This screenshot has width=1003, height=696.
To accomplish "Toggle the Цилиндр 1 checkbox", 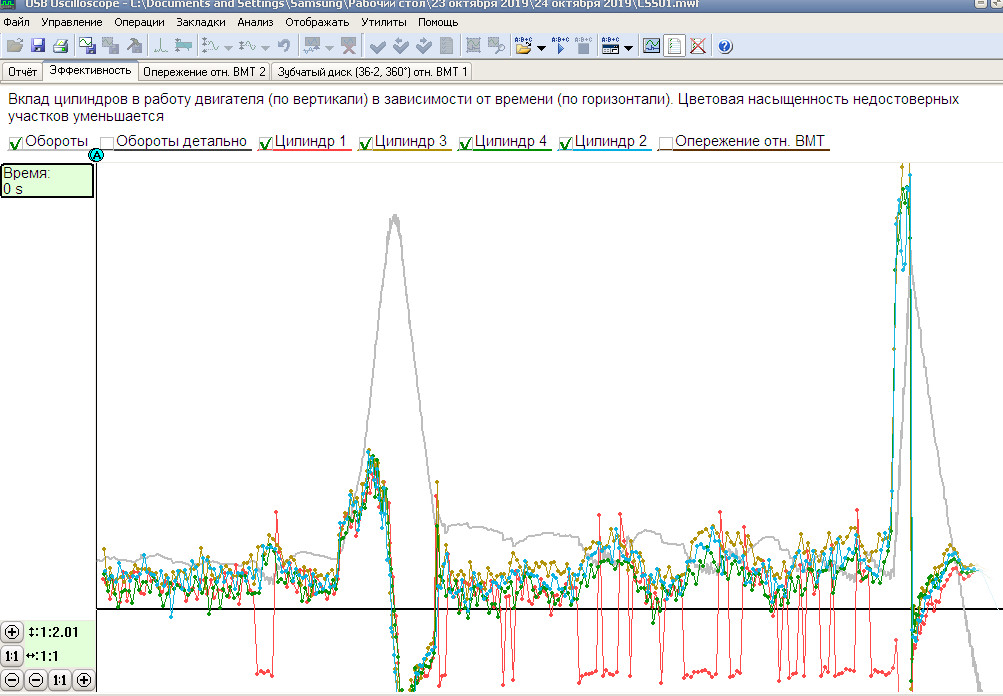I will click(265, 143).
